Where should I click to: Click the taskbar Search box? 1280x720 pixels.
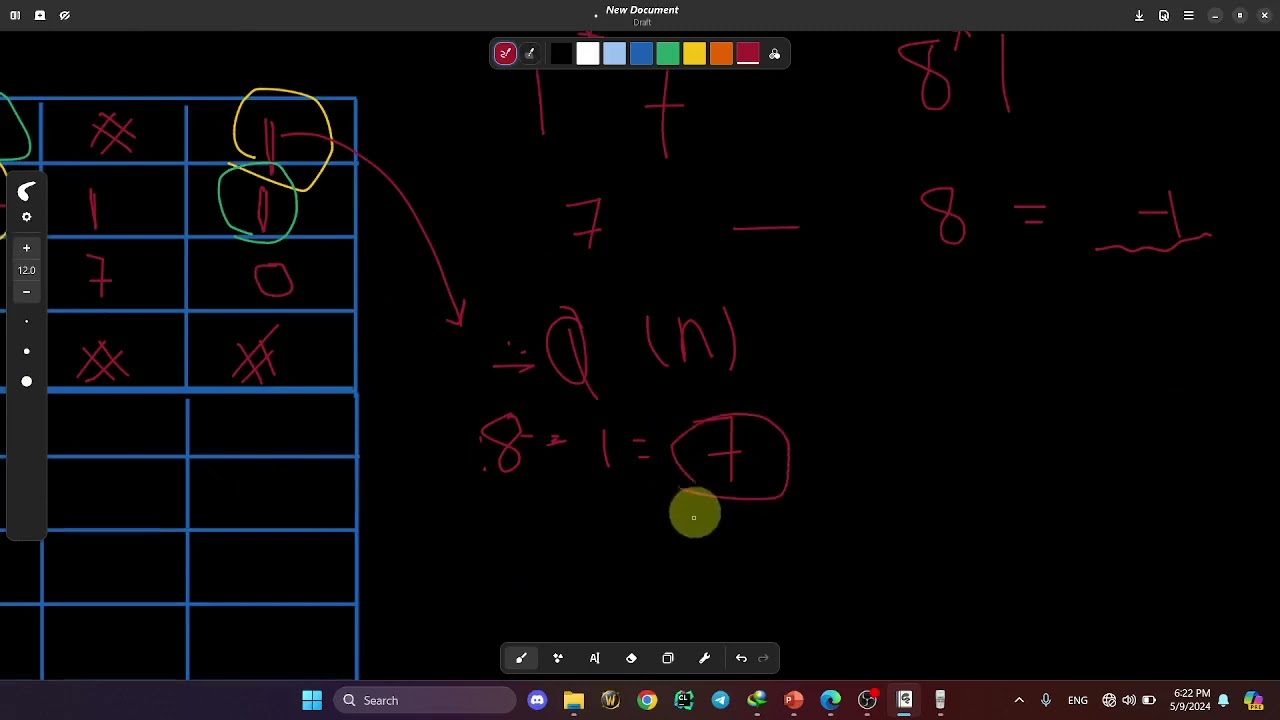(425, 700)
